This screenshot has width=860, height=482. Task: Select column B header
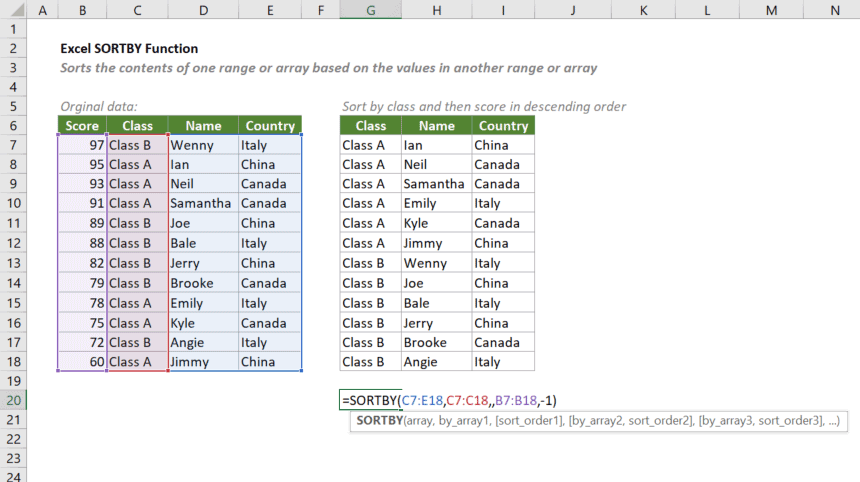pos(82,10)
